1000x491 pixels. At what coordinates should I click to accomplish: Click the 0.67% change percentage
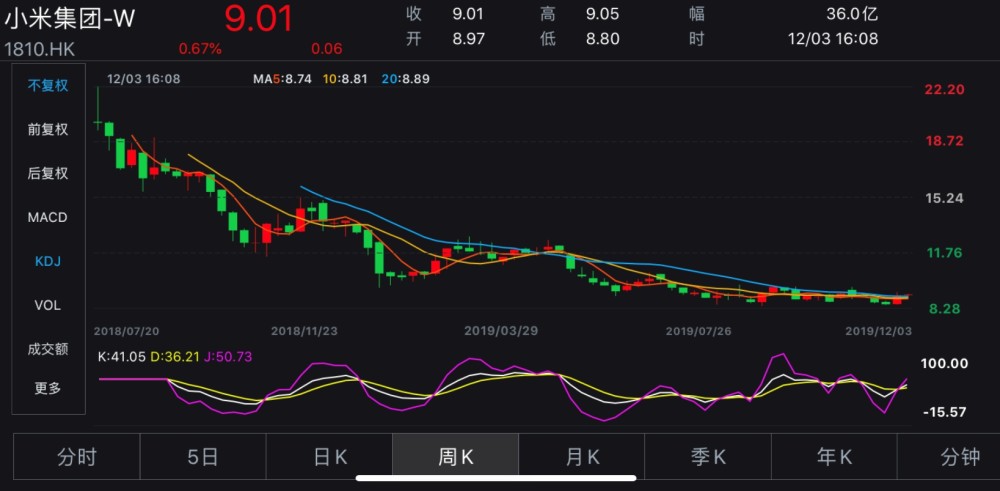(x=200, y=48)
